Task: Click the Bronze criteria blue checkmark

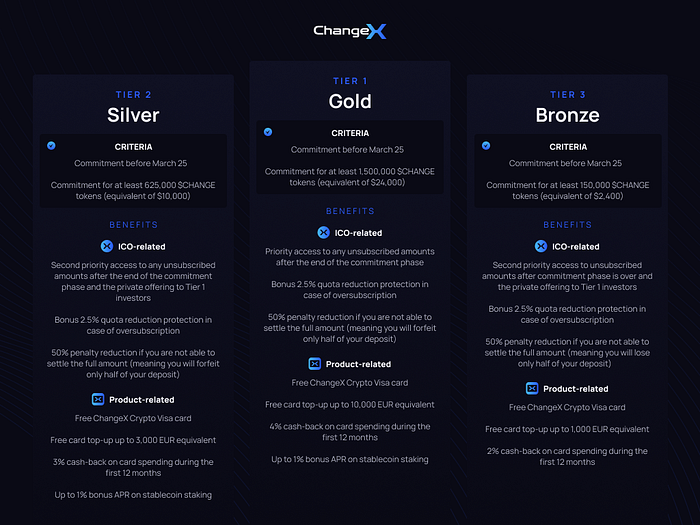Action: point(486,146)
